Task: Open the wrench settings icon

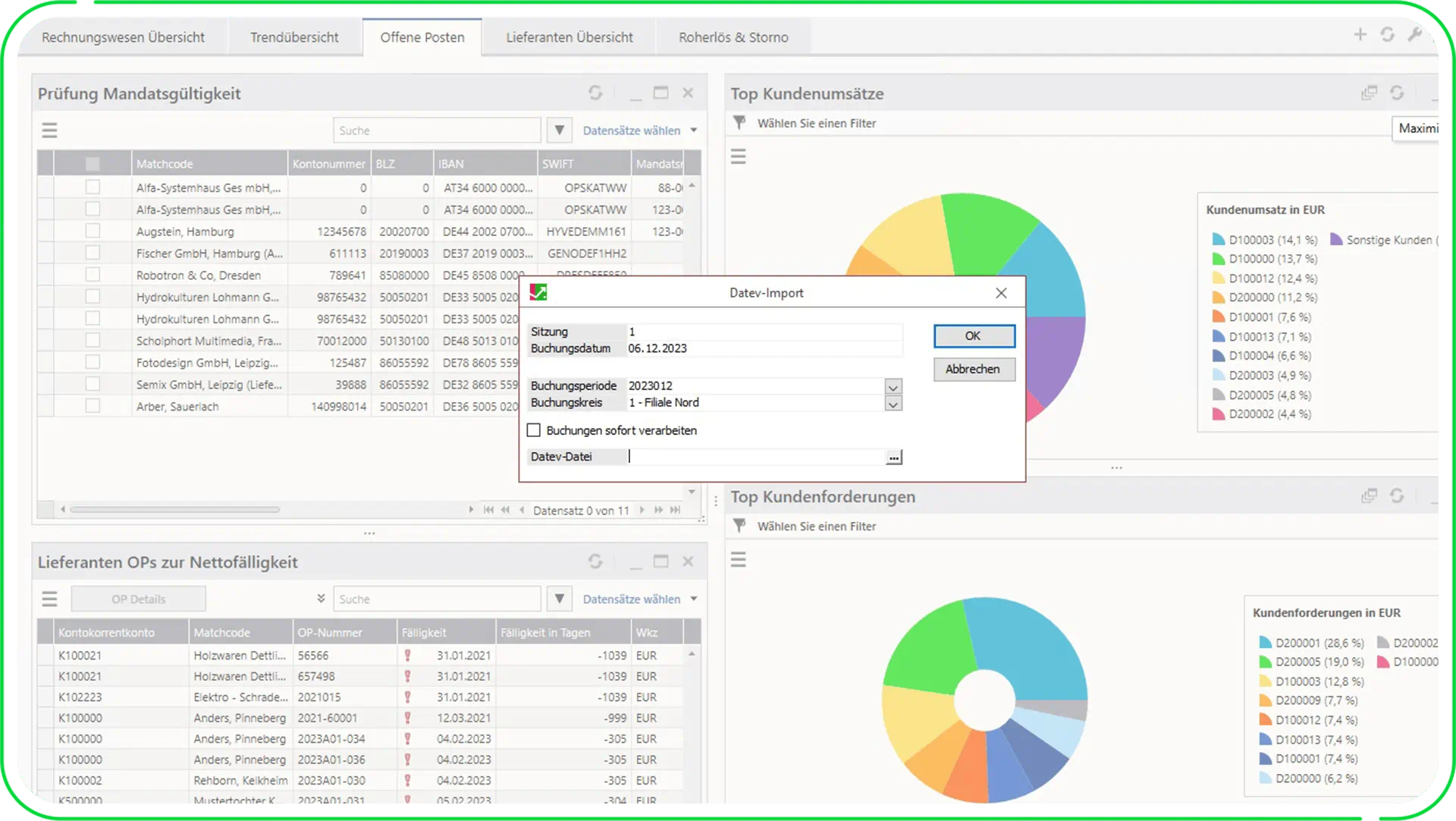Action: pos(1414,35)
